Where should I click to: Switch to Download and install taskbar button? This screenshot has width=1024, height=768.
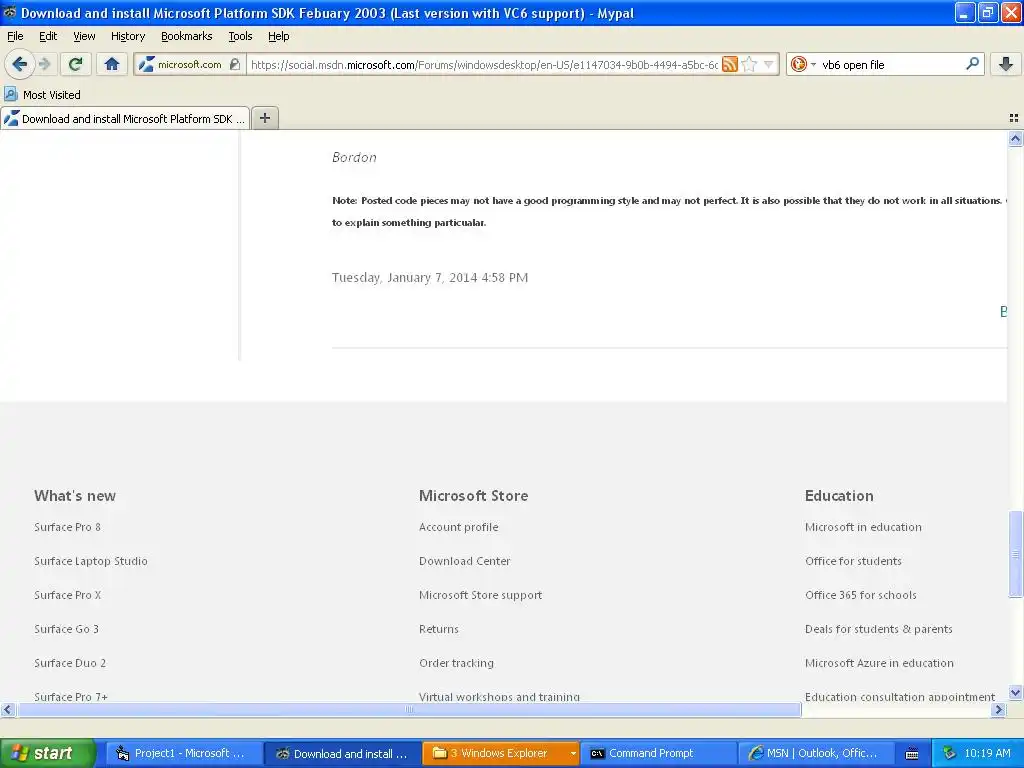342,753
